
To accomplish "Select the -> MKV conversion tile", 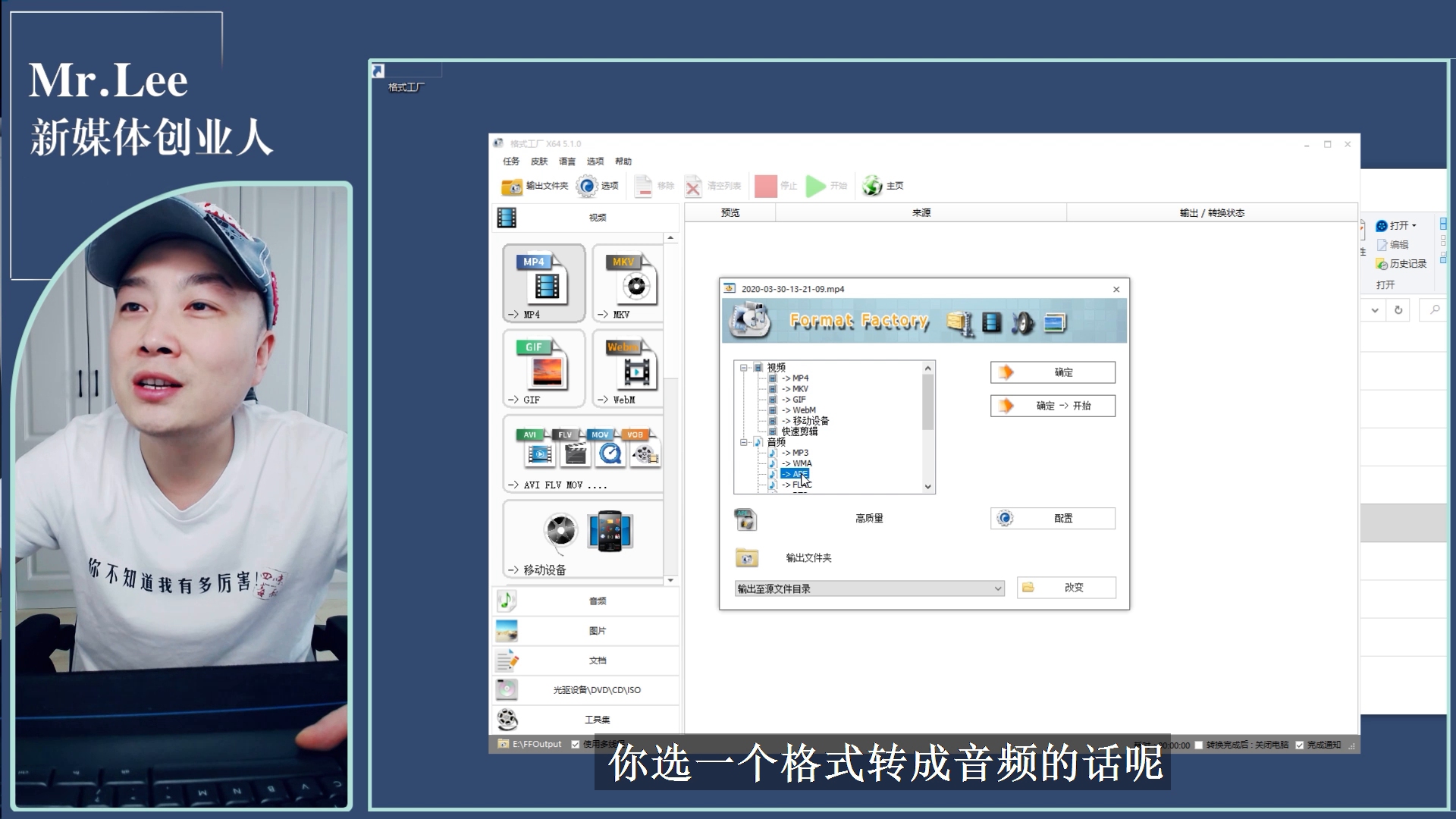I will (628, 284).
